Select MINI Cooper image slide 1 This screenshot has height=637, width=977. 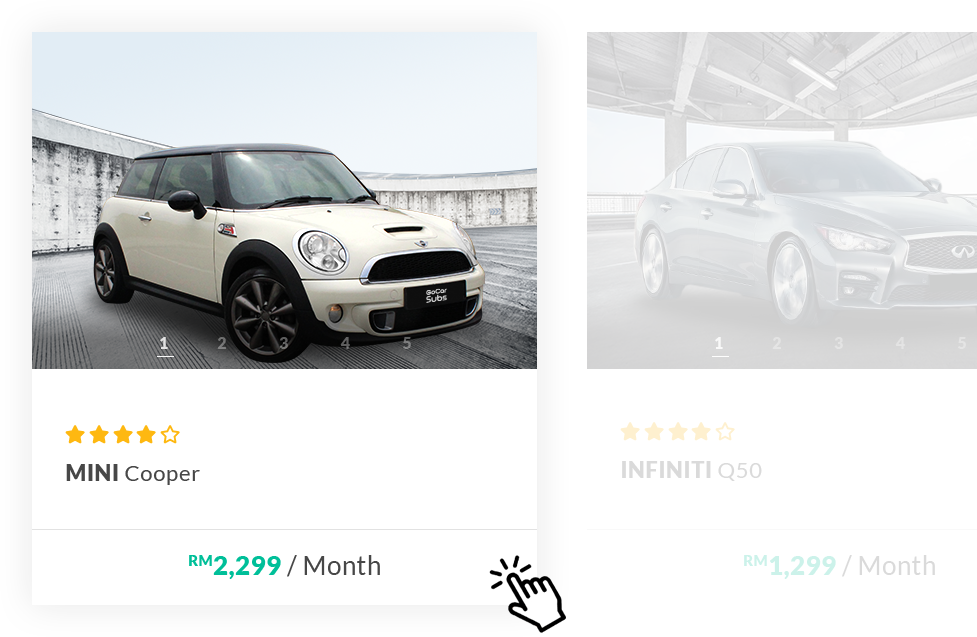(x=164, y=345)
